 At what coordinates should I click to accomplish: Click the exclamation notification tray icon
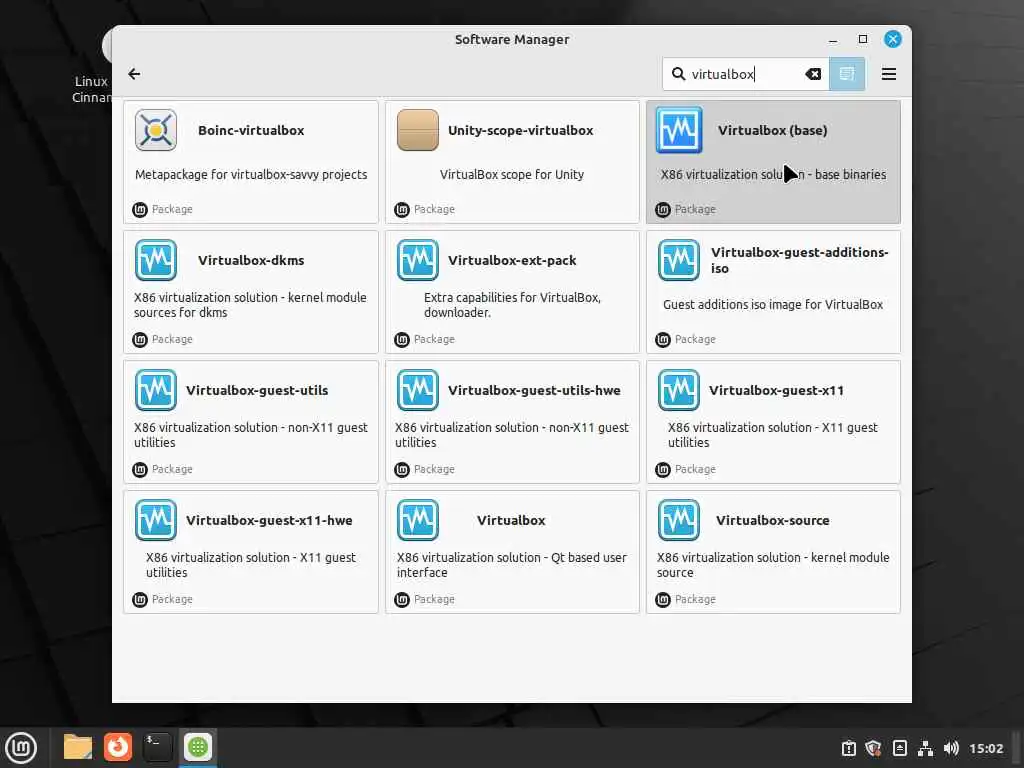coord(848,748)
